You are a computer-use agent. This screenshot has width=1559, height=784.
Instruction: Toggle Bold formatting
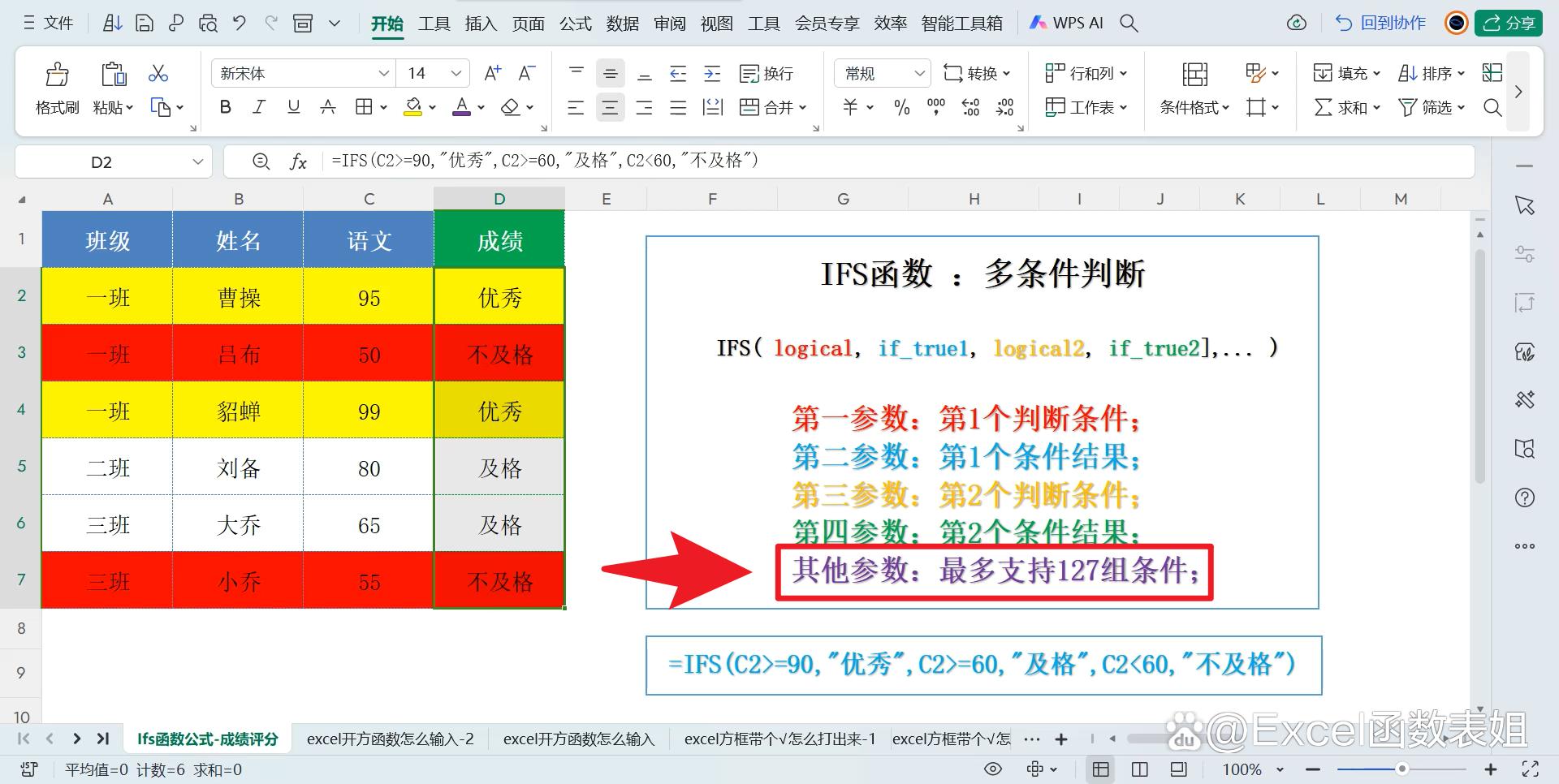[x=226, y=107]
